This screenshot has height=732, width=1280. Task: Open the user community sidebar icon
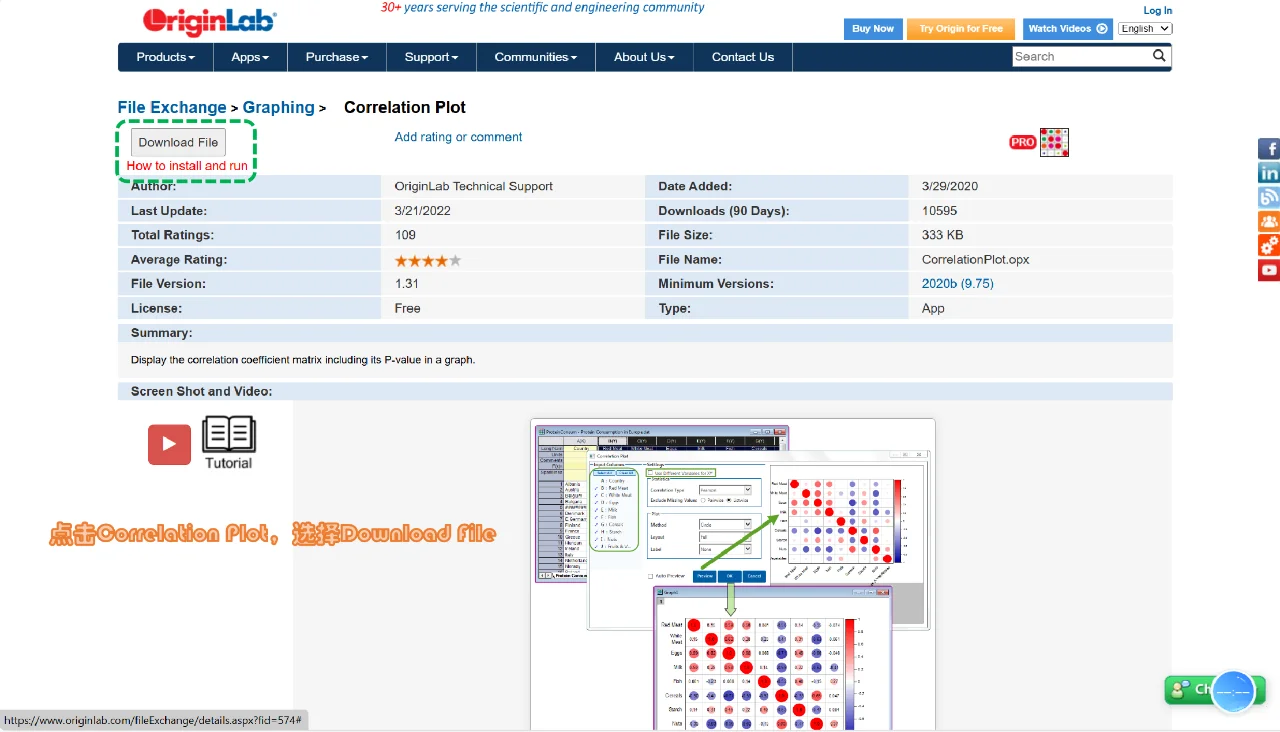pos(1269,221)
